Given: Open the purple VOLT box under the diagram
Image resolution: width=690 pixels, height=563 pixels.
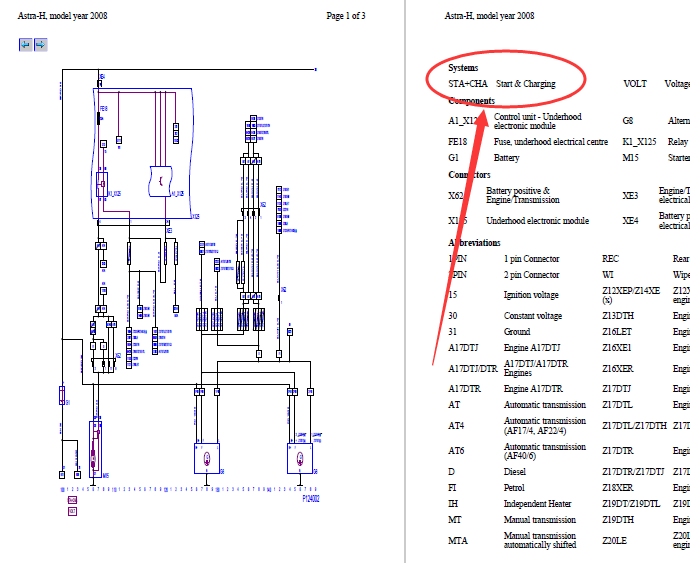Looking at the screenshot, I should 73,511.
